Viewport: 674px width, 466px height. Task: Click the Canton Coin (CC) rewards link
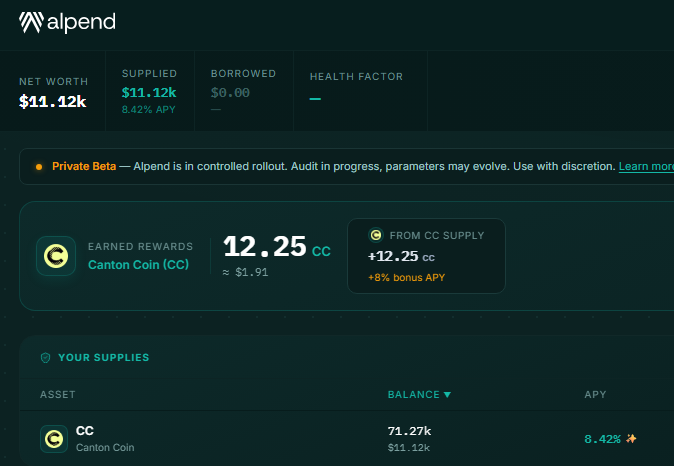tap(138, 264)
